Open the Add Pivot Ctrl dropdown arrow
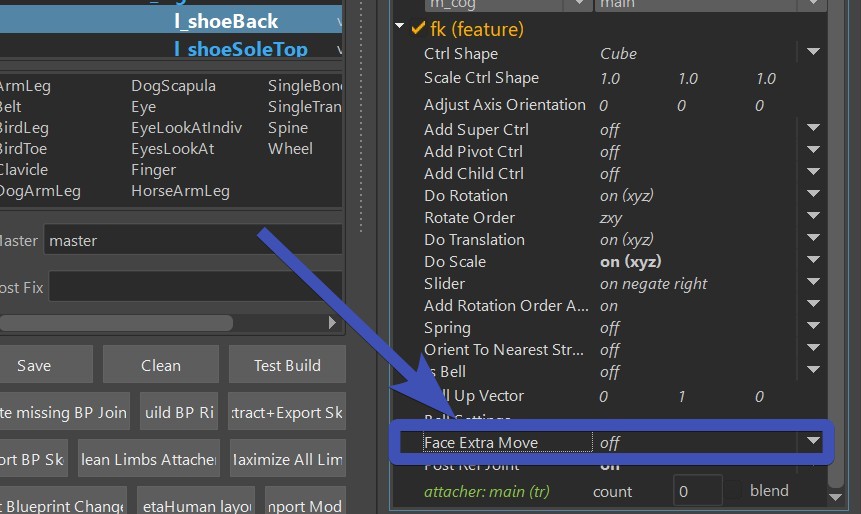This screenshot has height=514, width=861. [x=813, y=150]
